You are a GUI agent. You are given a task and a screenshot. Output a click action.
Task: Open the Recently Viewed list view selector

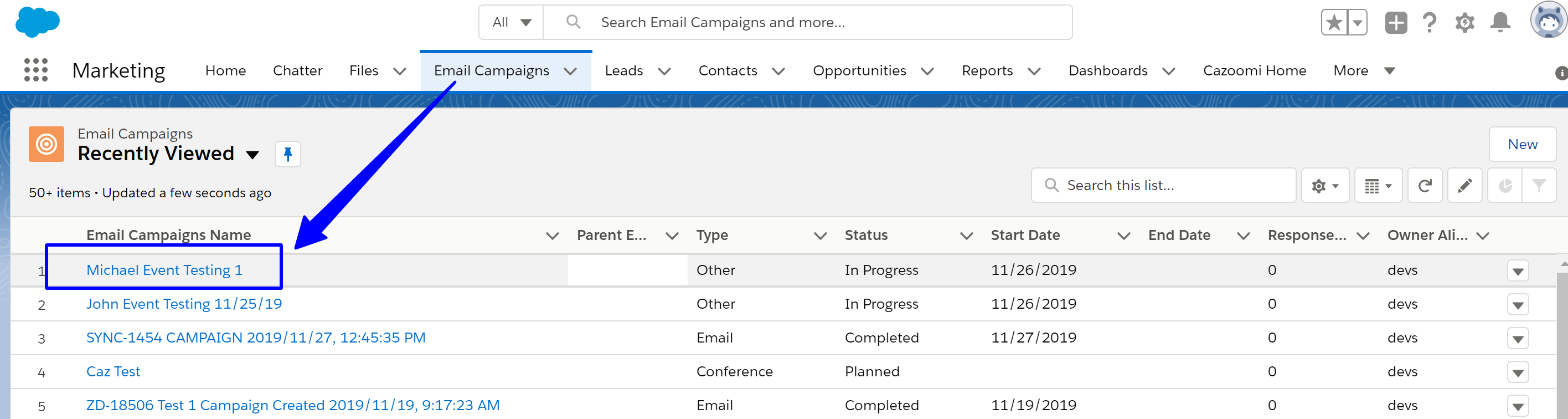(x=252, y=155)
